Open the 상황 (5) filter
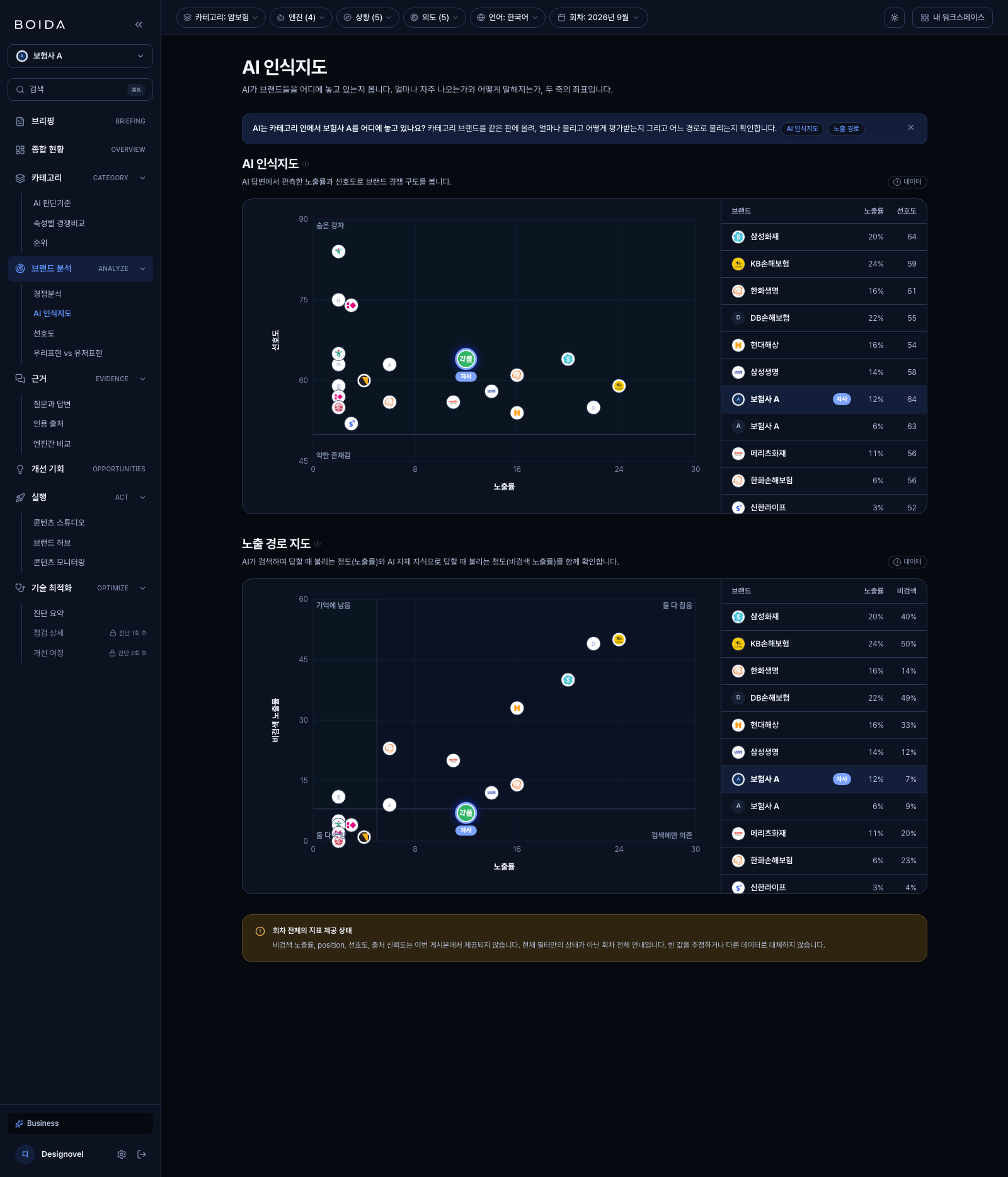The width and height of the screenshot is (1008, 1177). pyautogui.click(x=368, y=18)
